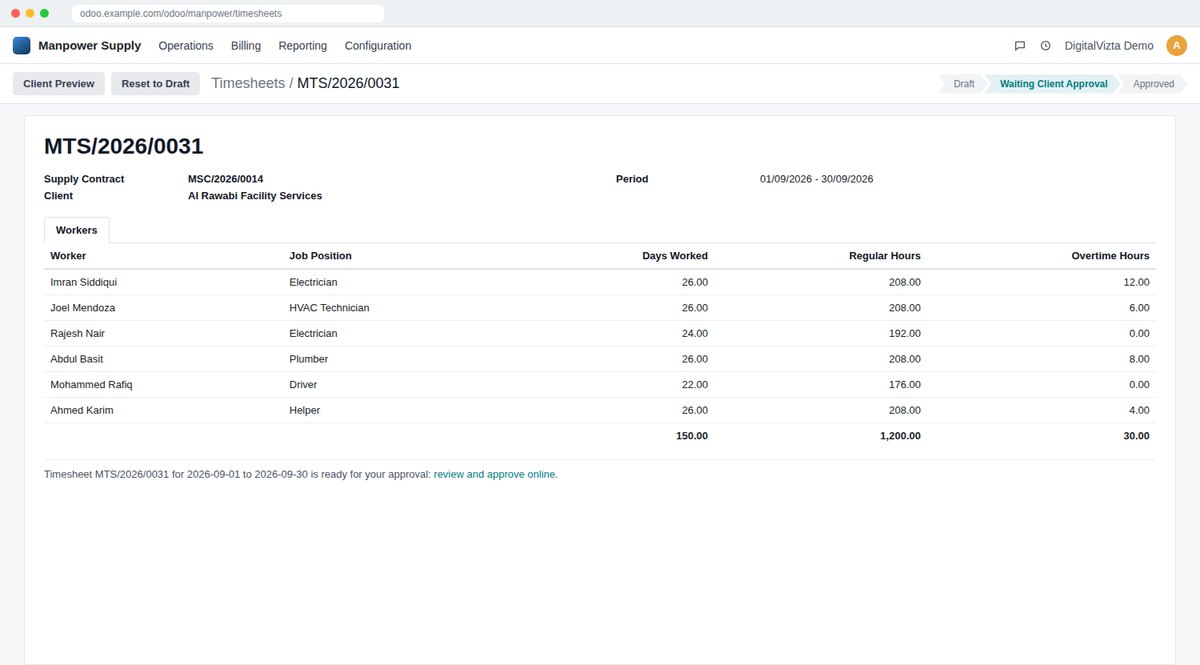Click the 150.00 days worked total

point(691,436)
